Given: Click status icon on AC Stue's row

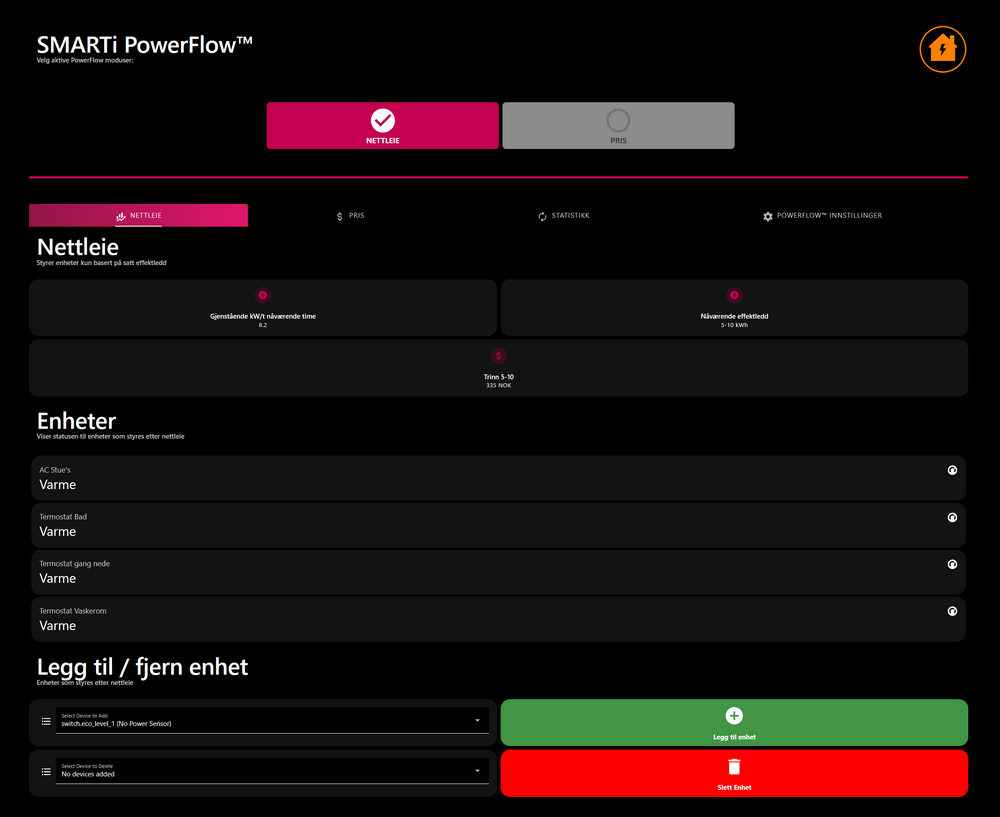Looking at the screenshot, I should (952, 470).
